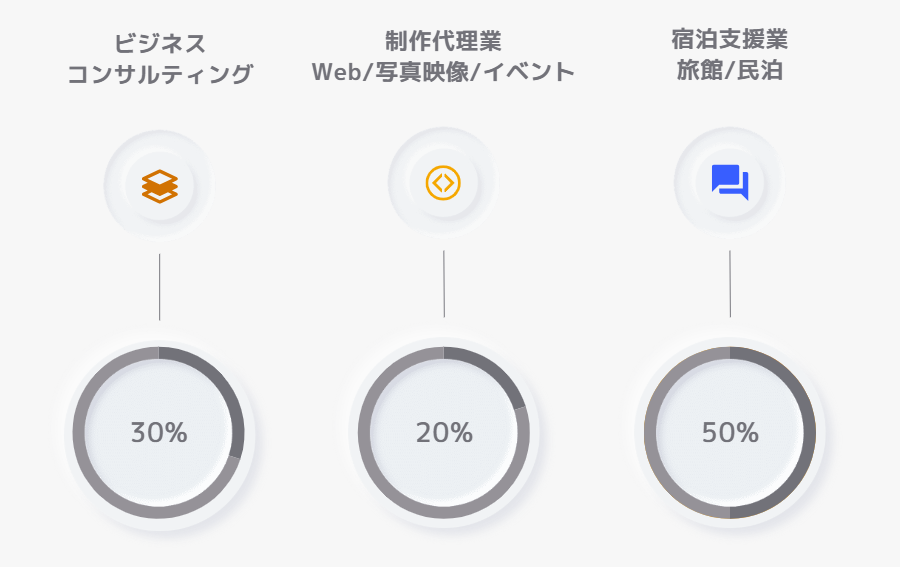
Task: Click connector line below layers icon
Action: coord(159,287)
